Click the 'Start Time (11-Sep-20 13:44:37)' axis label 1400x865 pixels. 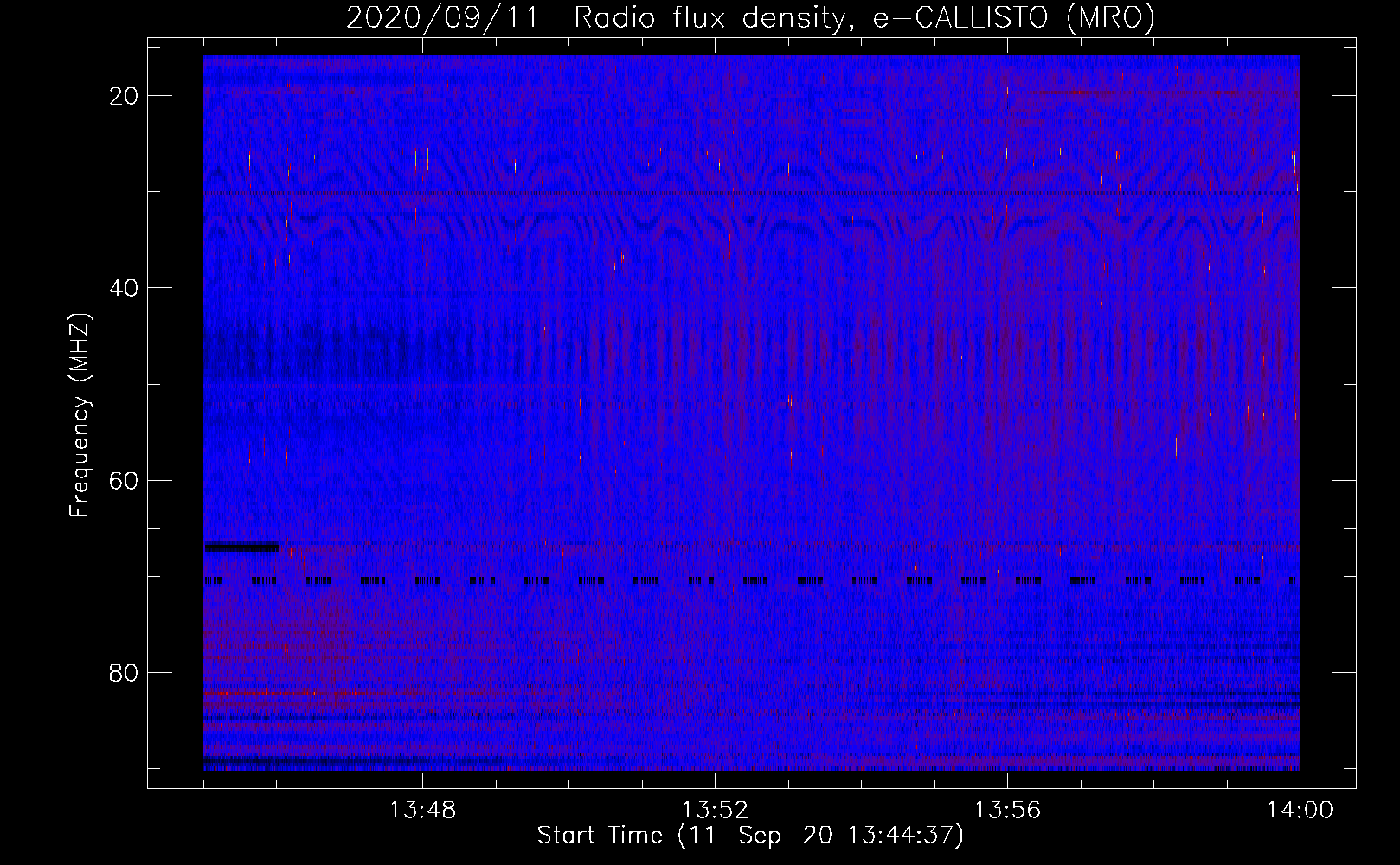point(750,836)
